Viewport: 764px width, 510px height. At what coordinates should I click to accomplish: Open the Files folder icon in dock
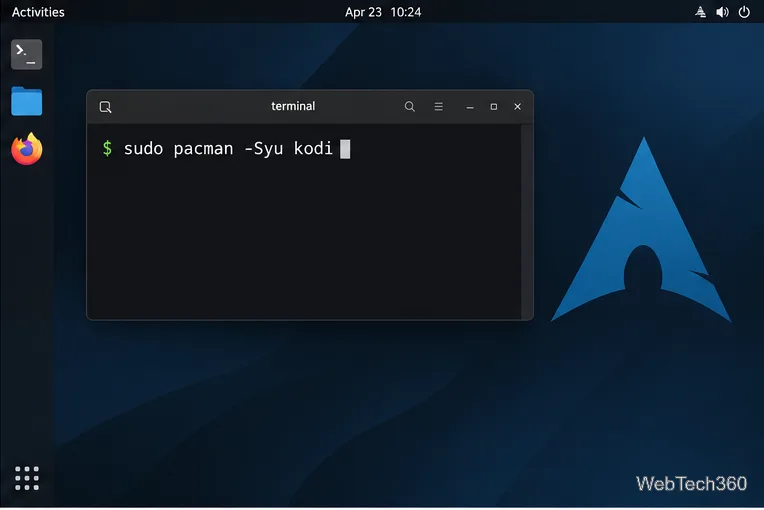(26, 101)
